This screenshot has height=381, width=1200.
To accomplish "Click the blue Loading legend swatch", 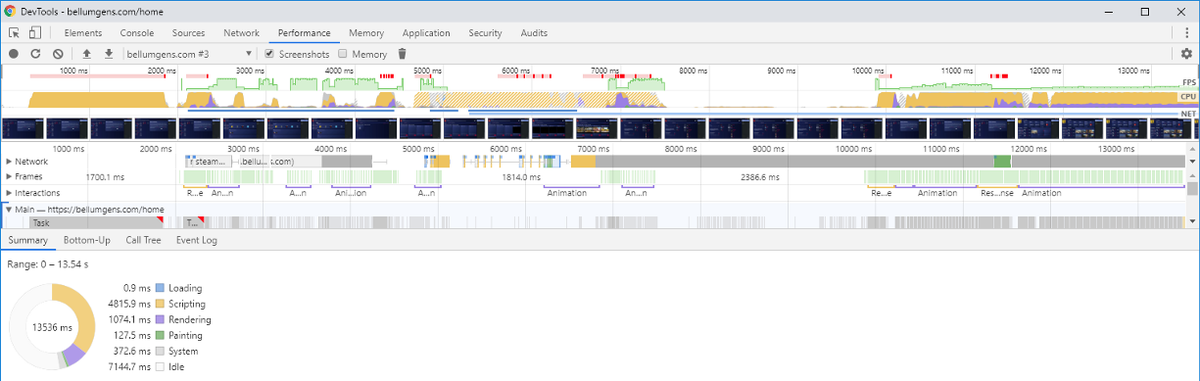I will click(x=160, y=288).
